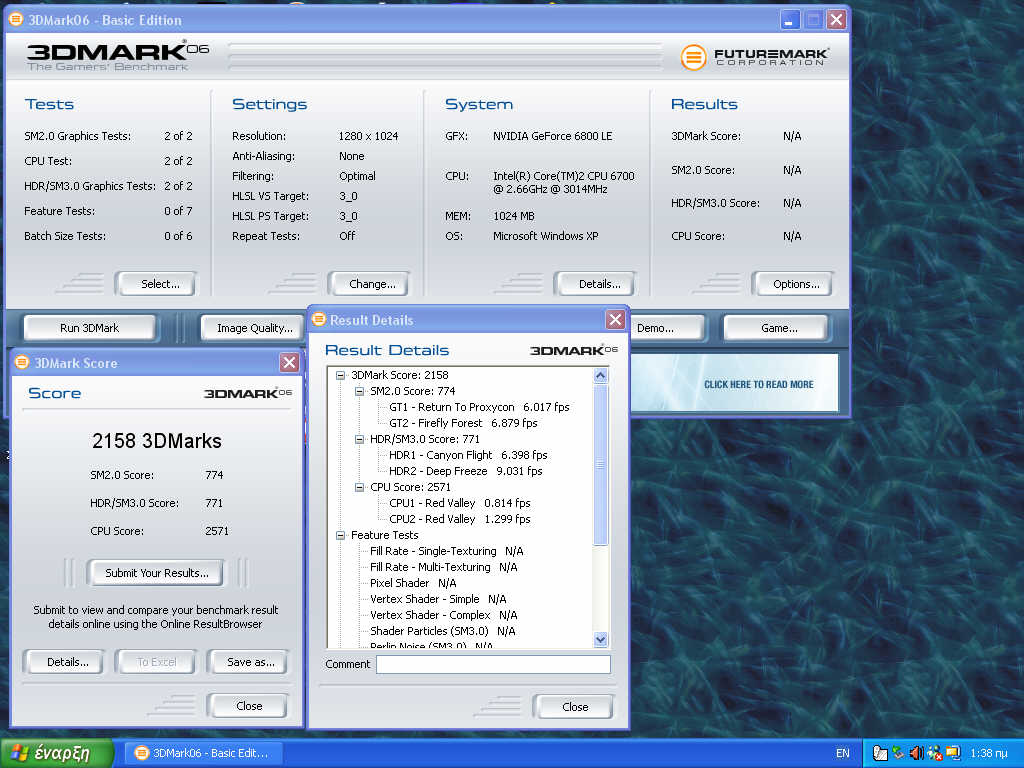Select Shader Particles (SM3.0) row

coord(442,631)
